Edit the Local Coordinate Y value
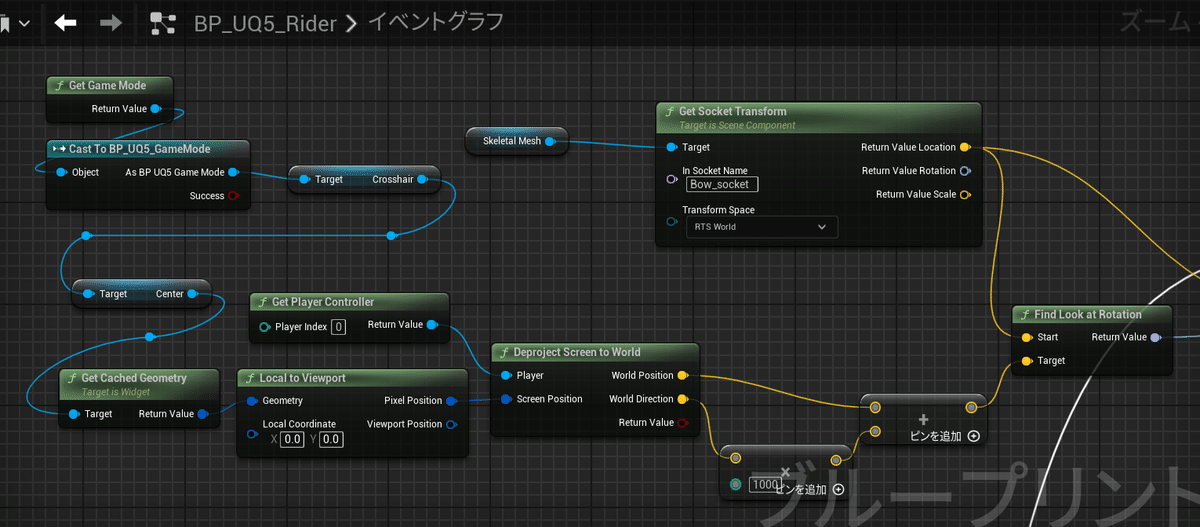This screenshot has width=1200, height=527. (332, 439)
